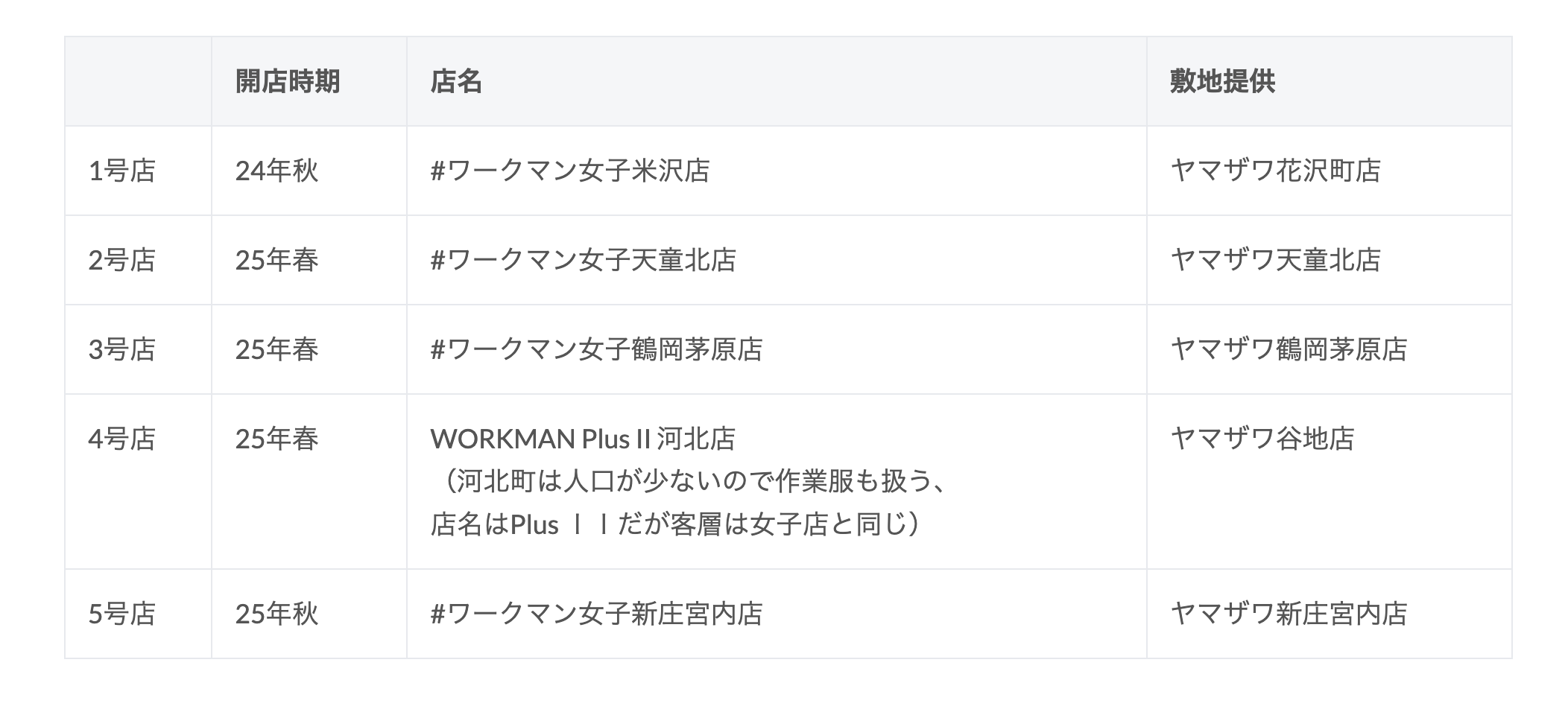1568x715 pixels.
Task: Click the 25年秋 opening date cell
Action: tap(276, 614)
